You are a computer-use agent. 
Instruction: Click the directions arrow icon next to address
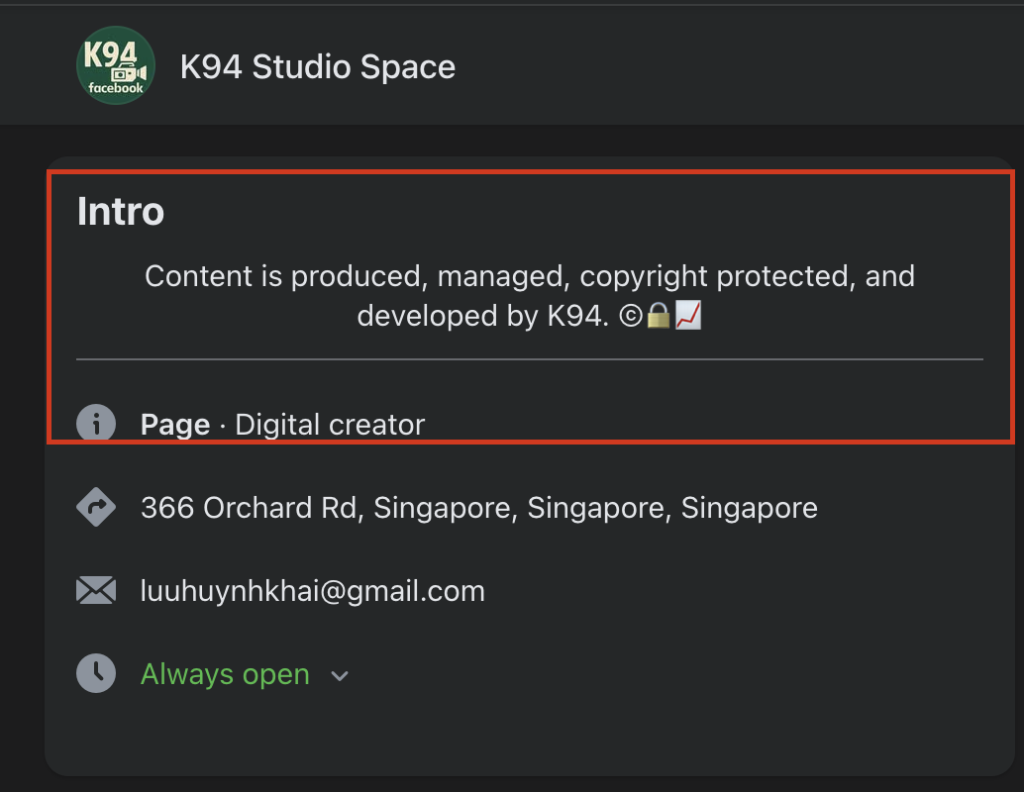click(96, 508)
